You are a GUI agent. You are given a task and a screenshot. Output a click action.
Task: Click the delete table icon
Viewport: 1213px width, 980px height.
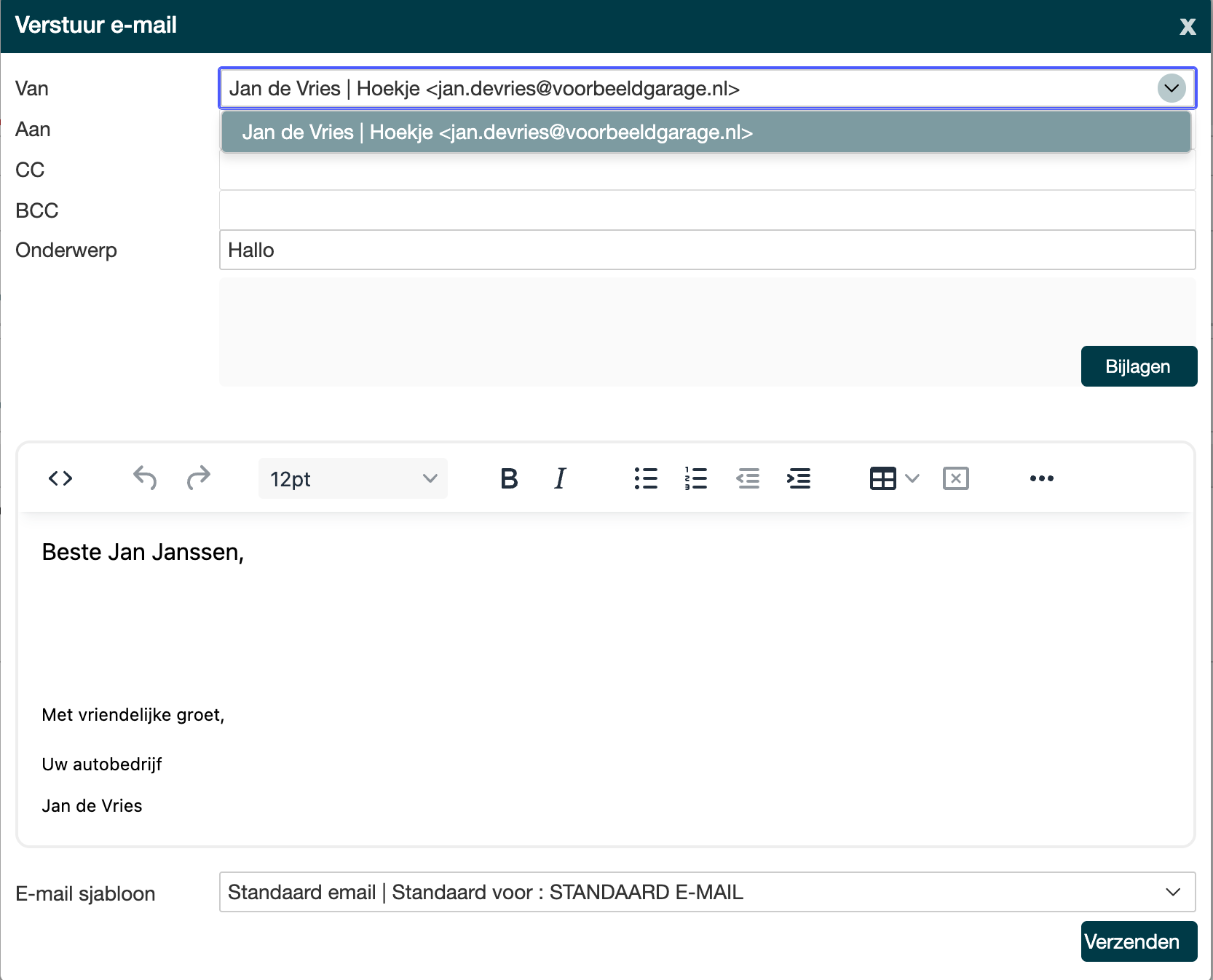point(956,479)
